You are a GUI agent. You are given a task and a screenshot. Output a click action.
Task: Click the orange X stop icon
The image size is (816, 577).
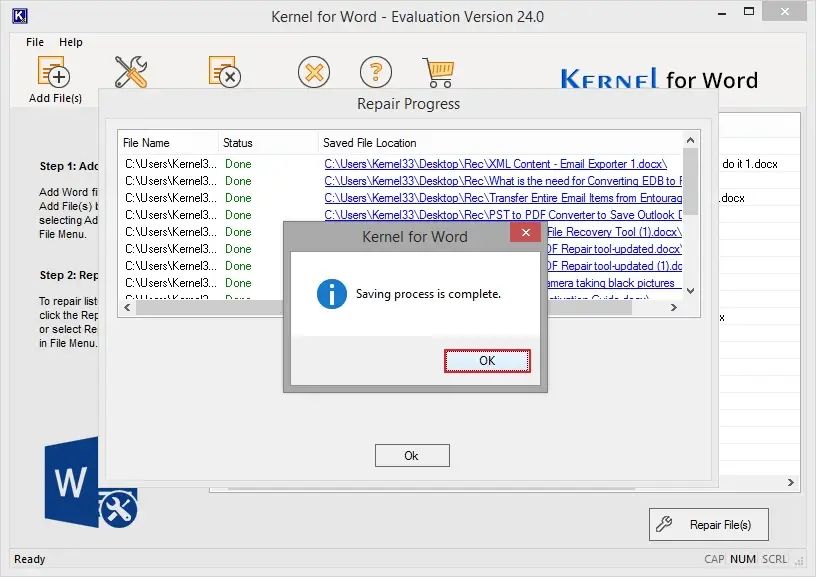click(314, 72)
